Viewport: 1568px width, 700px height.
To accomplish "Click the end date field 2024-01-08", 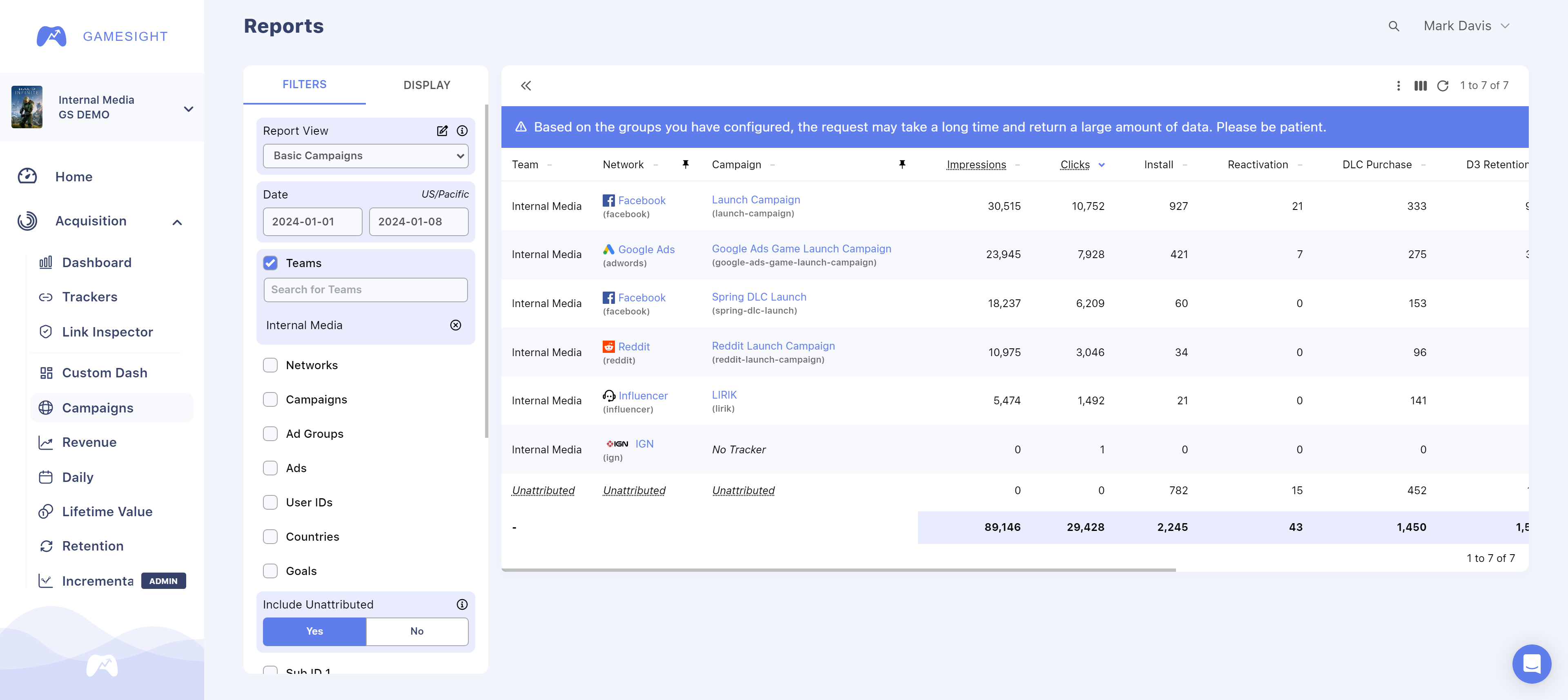I will click(x=419, y=222).
